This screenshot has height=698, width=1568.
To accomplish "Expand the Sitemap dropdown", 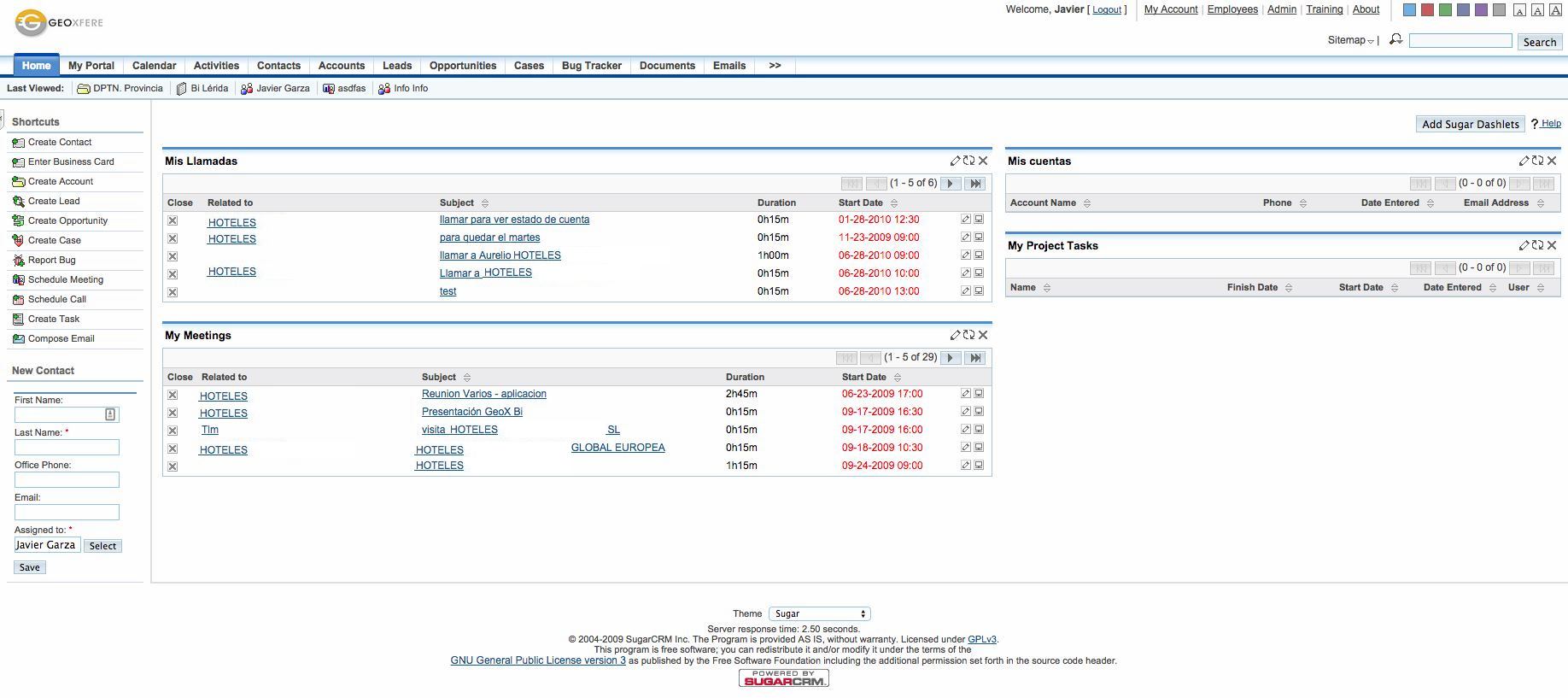I will click(x=1351, y=40).
